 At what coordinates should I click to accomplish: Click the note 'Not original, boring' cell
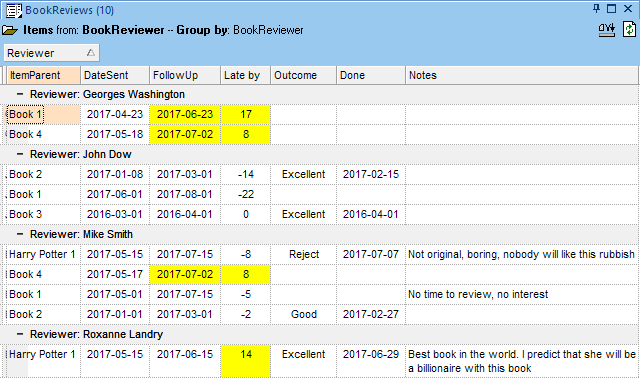click(522, 254)
